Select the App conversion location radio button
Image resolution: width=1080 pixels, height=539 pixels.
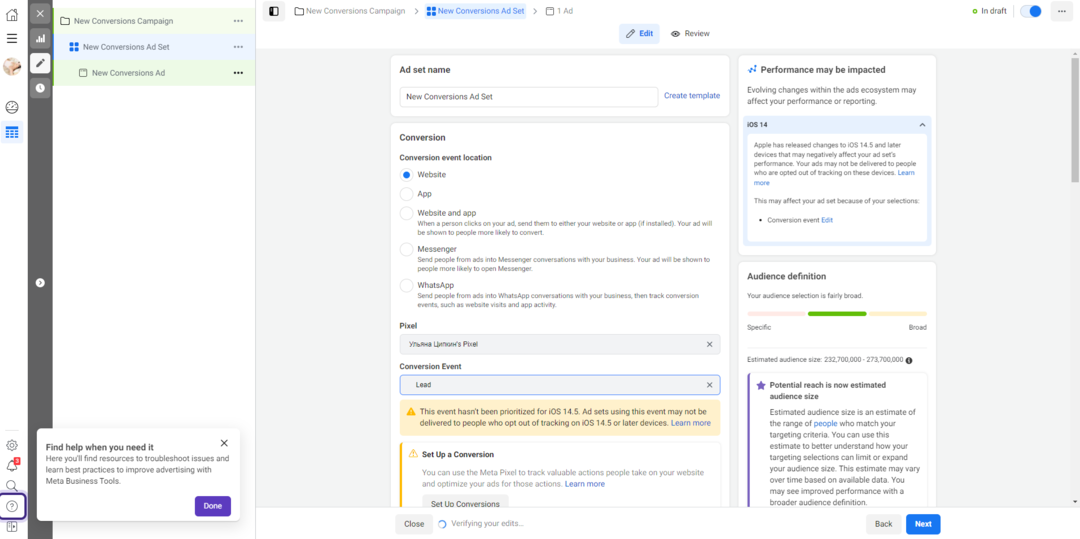[x=406, y=194]
